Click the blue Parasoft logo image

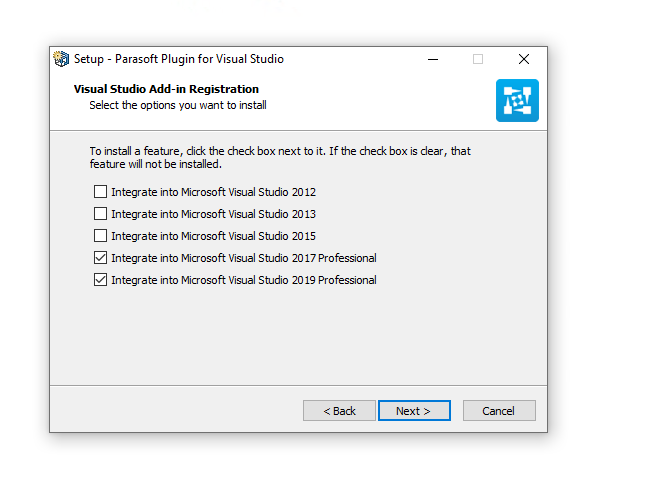click(x=517, y=100)
